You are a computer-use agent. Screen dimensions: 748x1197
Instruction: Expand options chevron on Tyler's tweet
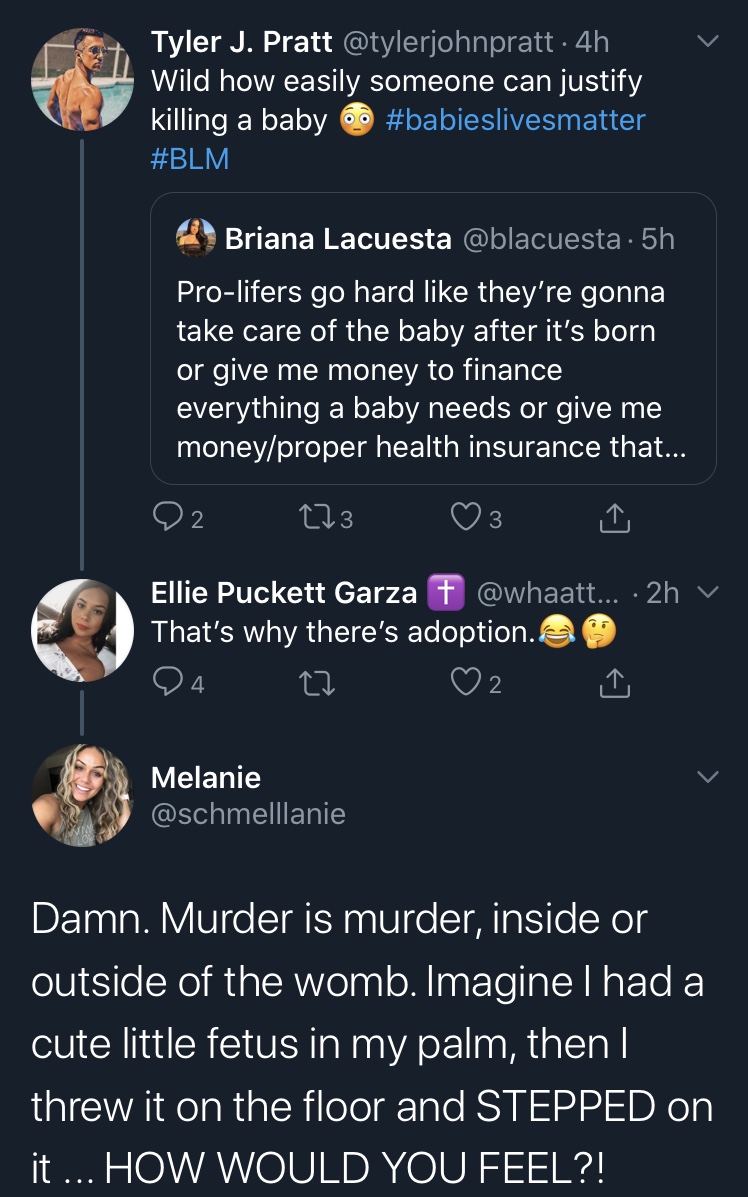click(x=708, y=41)
